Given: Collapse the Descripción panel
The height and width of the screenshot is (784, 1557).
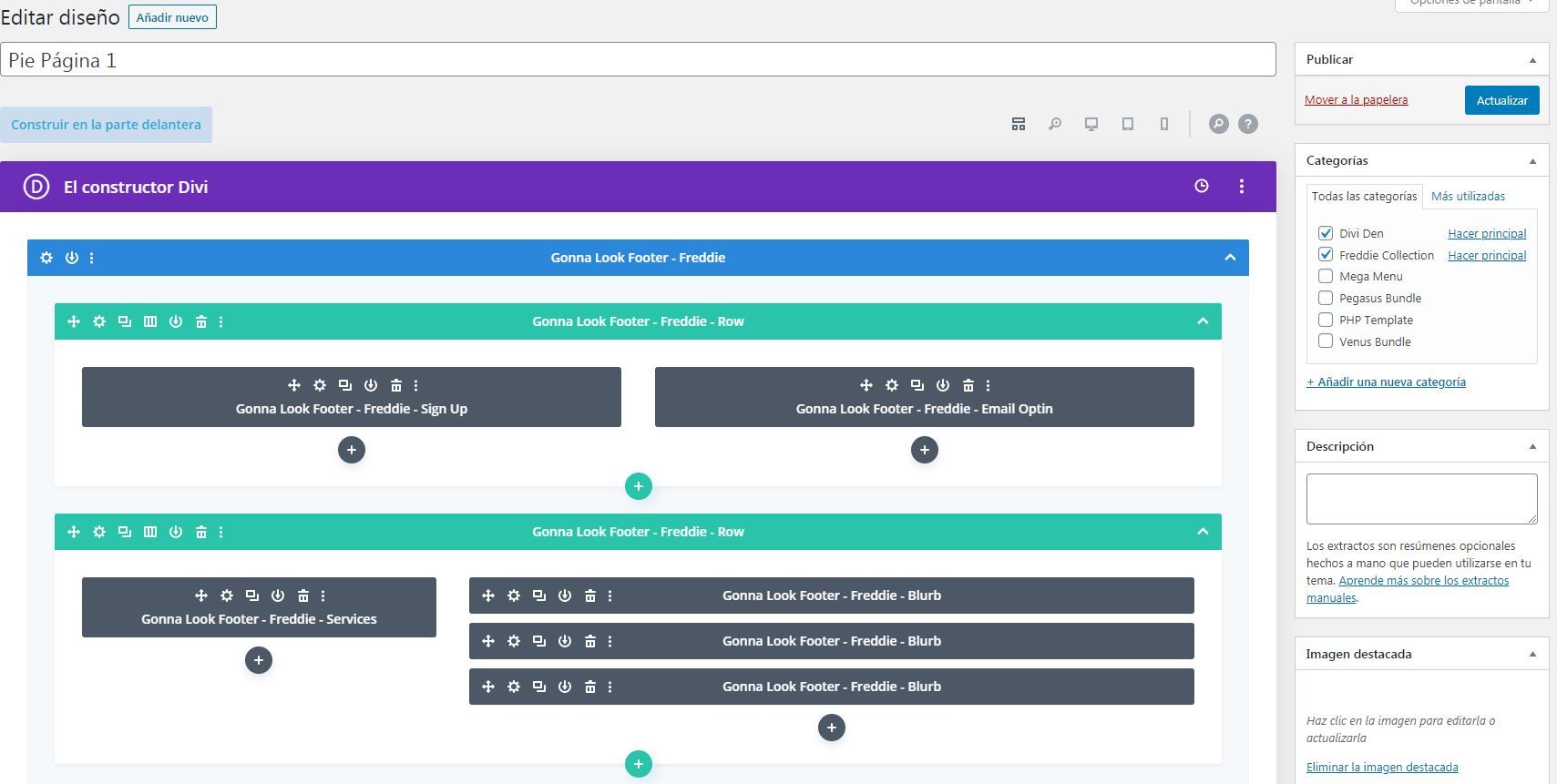Looking at the screenshot, I should [x=1532, y=447].
